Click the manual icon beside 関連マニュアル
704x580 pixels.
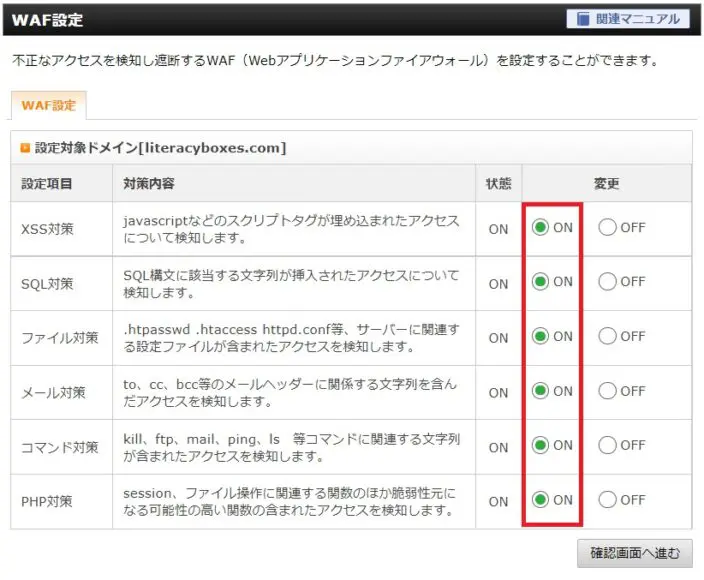click(581, 19)
